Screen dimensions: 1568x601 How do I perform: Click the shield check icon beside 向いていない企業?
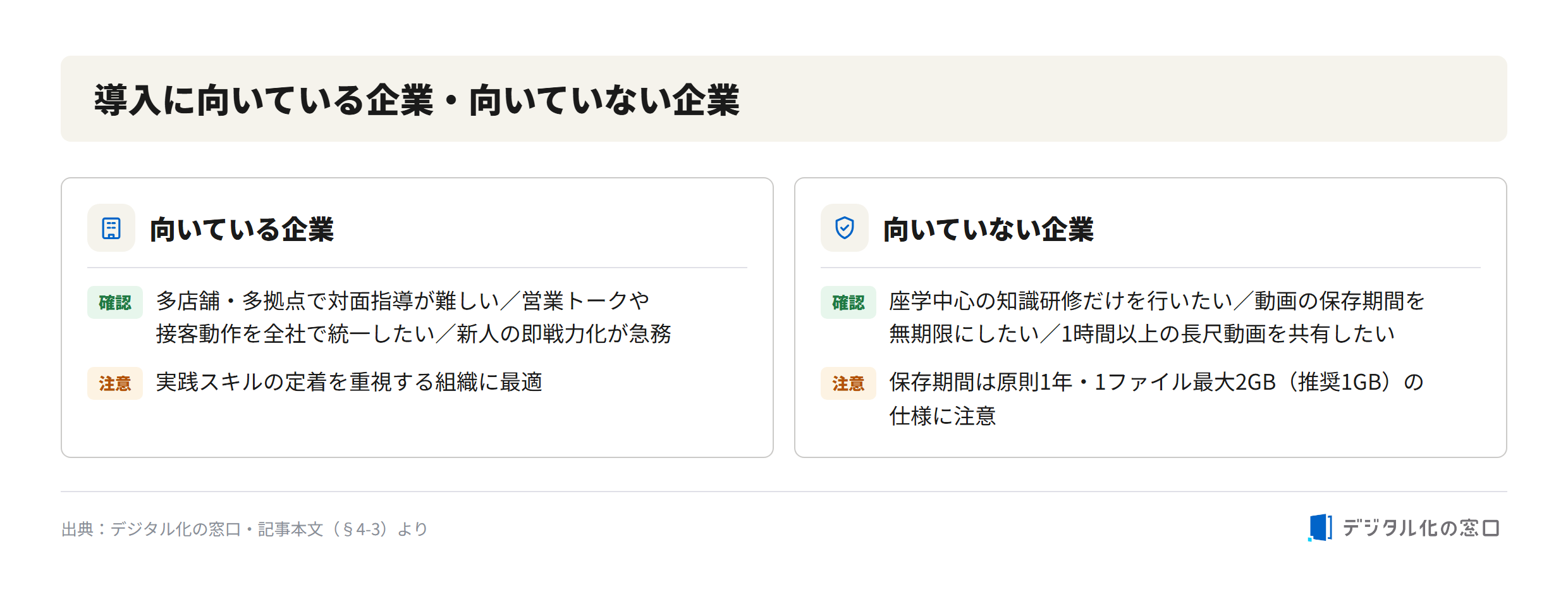(x=845, y=228)
